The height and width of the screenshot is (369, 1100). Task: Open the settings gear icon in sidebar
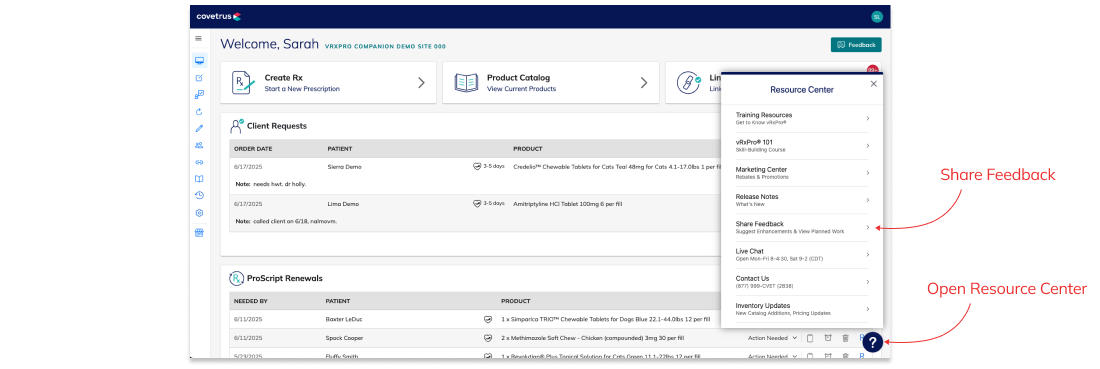(199, 213)
